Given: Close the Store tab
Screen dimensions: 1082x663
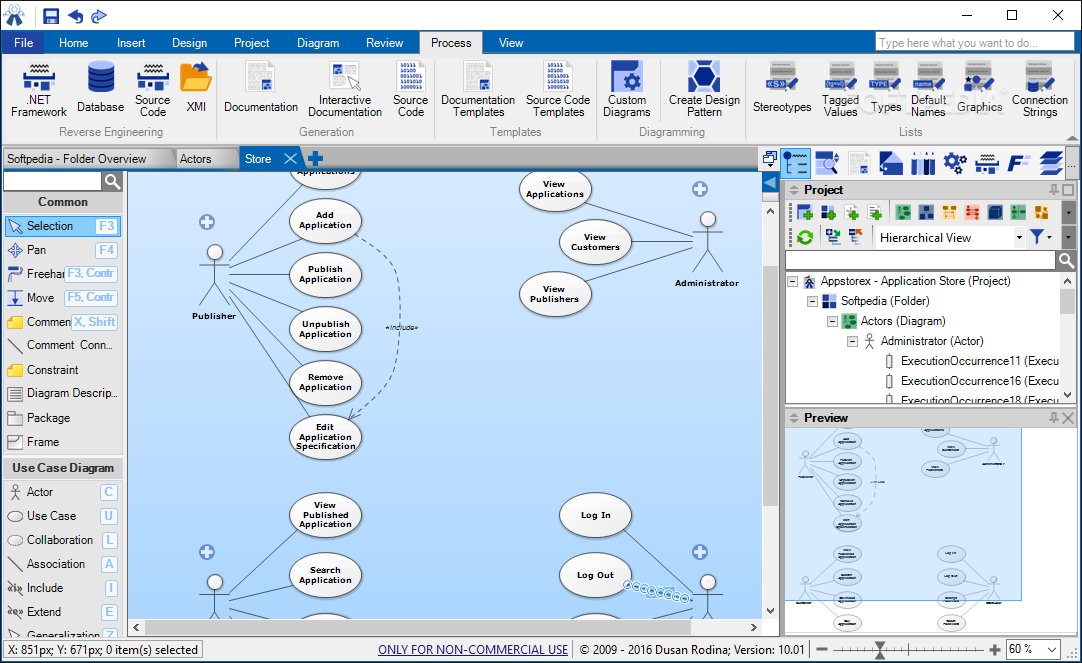Looking at the screenshot, I should point(291,159).
